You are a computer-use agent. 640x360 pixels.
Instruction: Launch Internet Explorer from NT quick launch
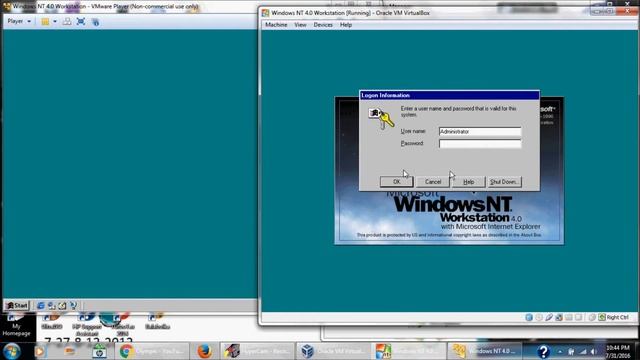point(40,305)
